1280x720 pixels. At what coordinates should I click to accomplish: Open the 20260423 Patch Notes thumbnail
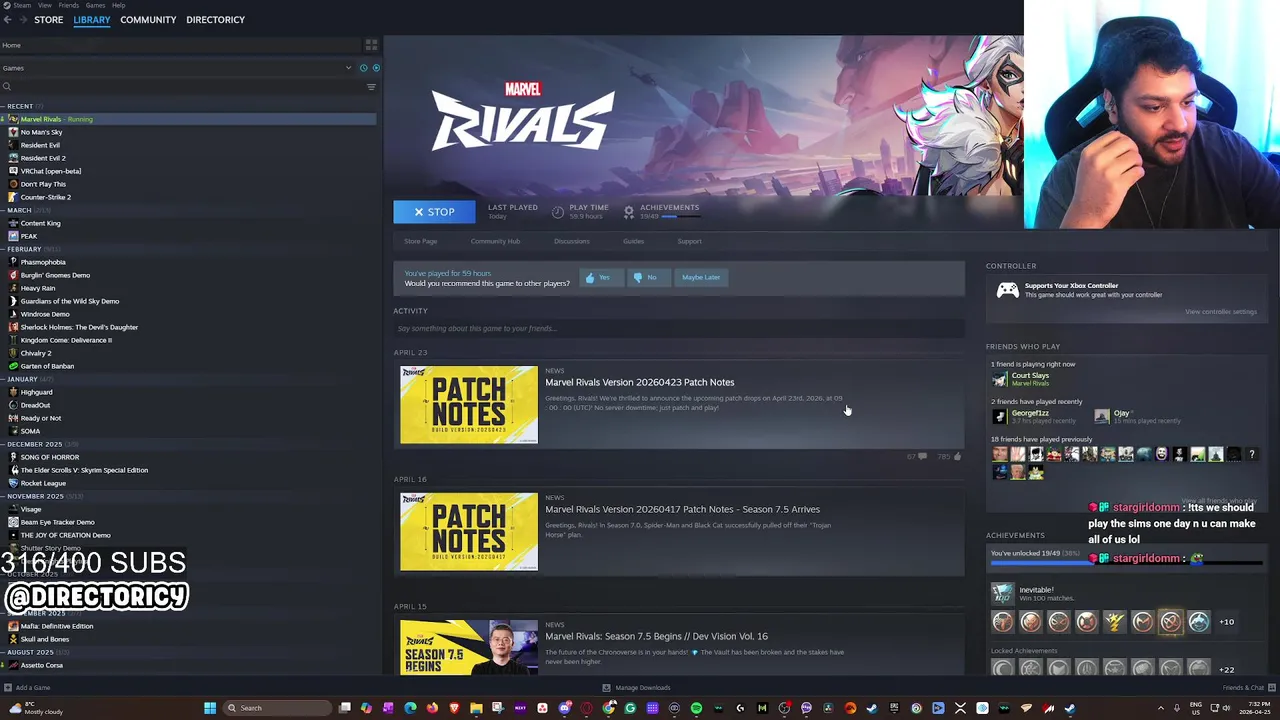469,405
